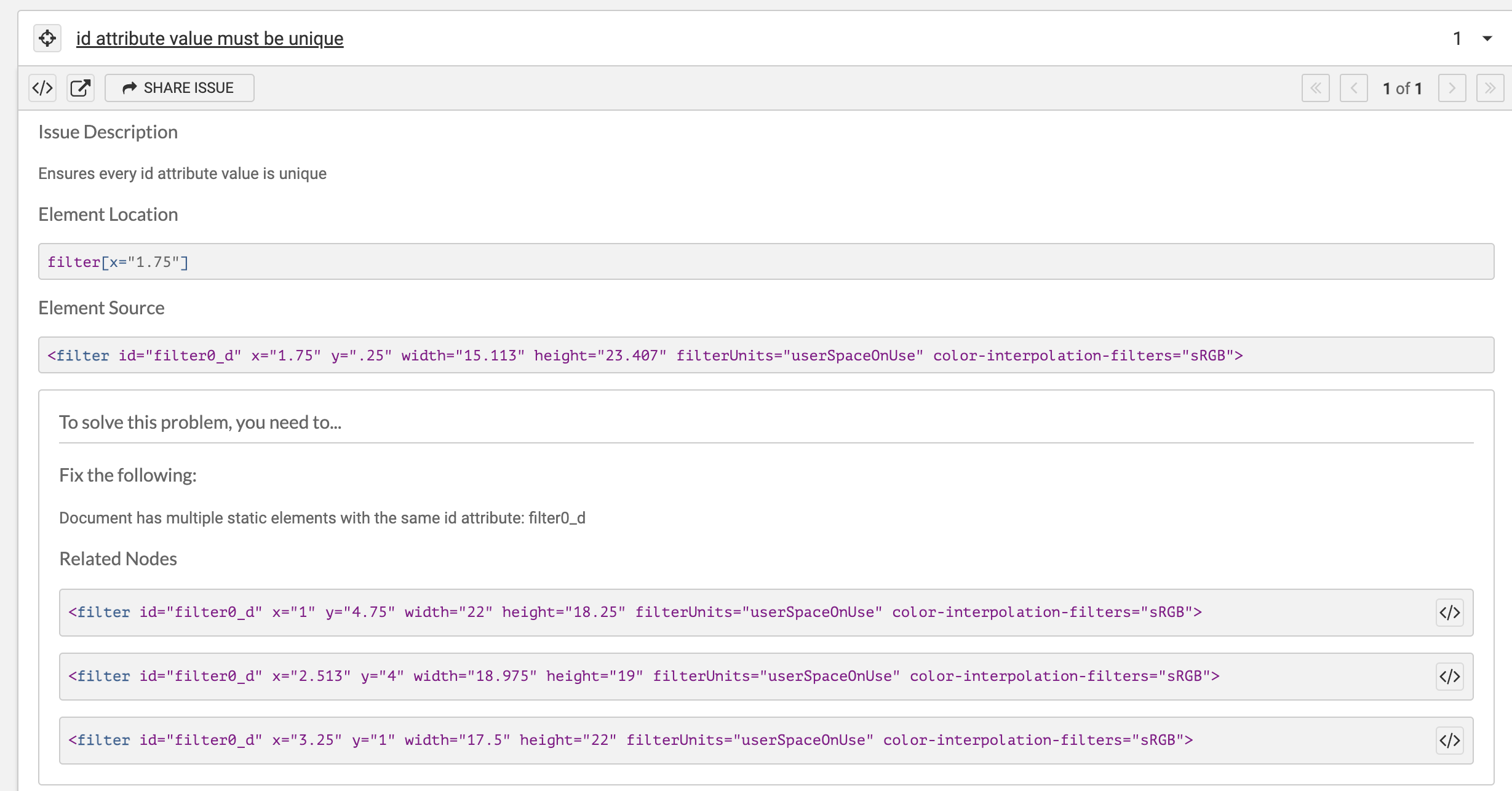Click the inspect source </> toolbar icon
The height and width of the screenshot is (791, 1512).
(42, 87)
